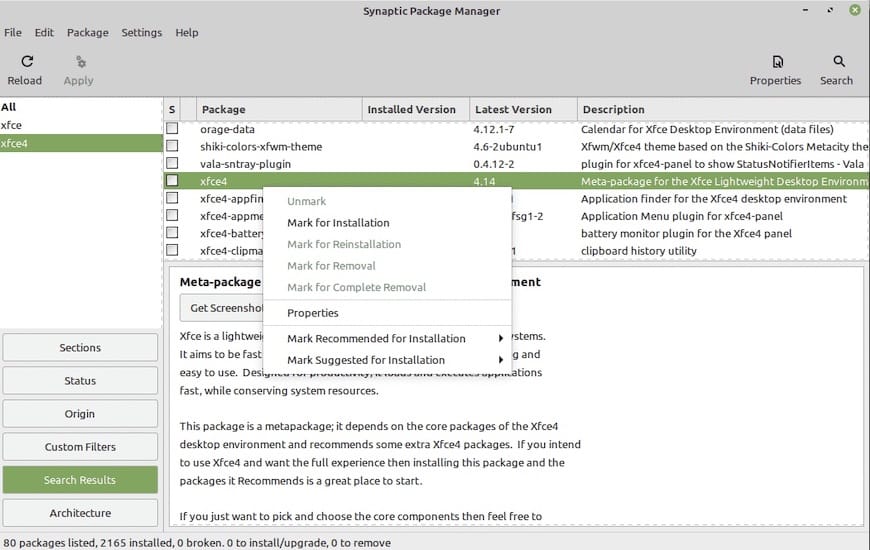Open the Edit menu
This screenshot has width=870, height=550.
coord(44,32)
